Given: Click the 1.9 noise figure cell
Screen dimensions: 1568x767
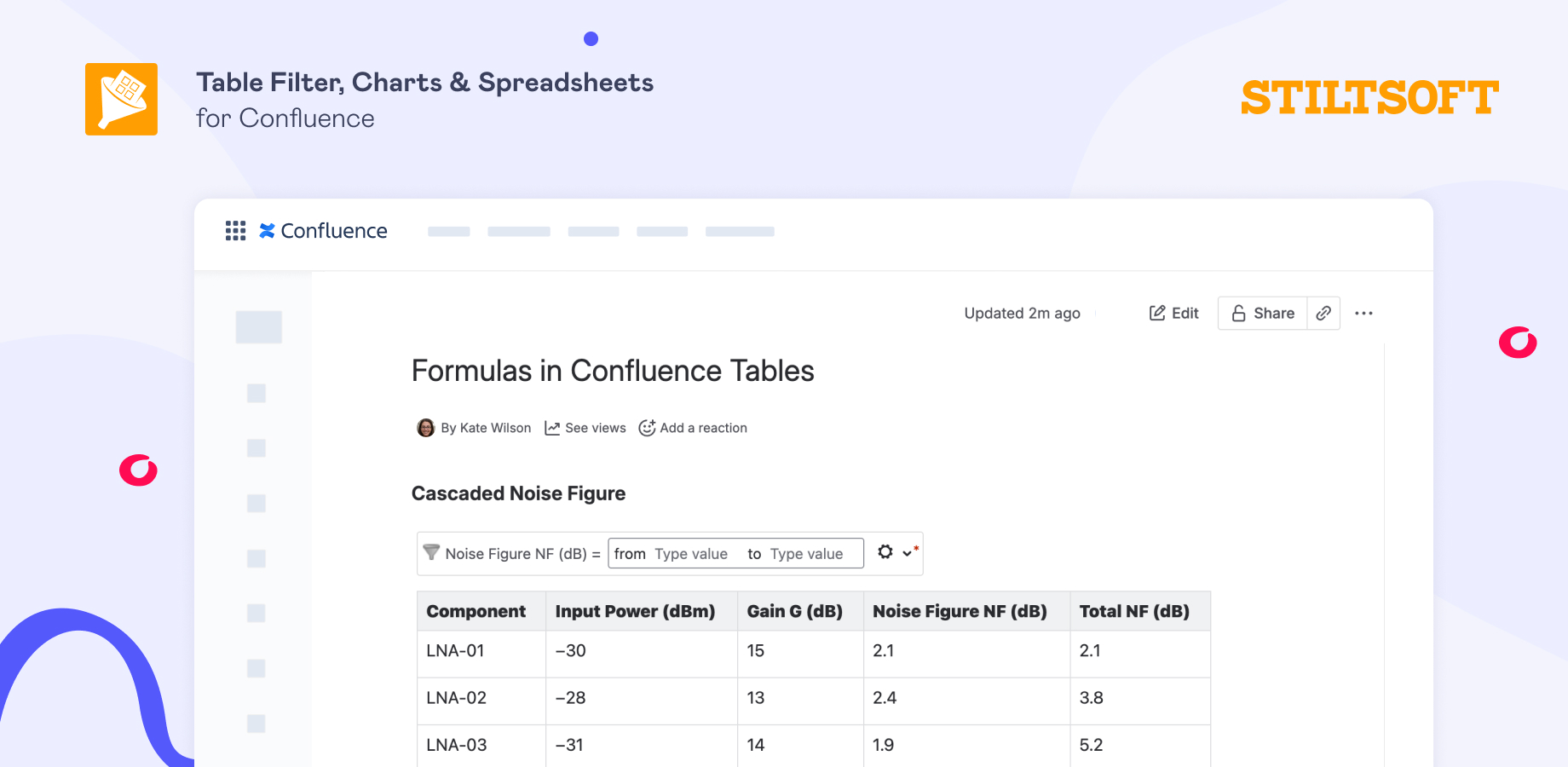Looking at the screenshot, I should click(967, 745).
